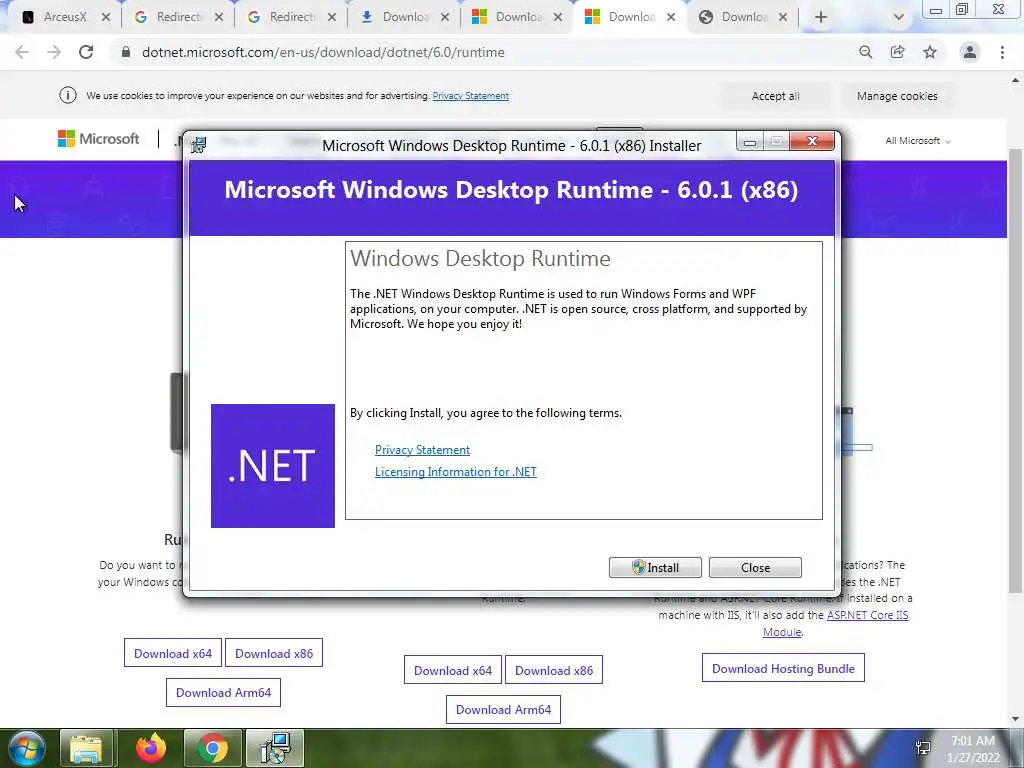Open Privacy Statement link in cookie banner
1024x768 pixels.
[470, 96]
